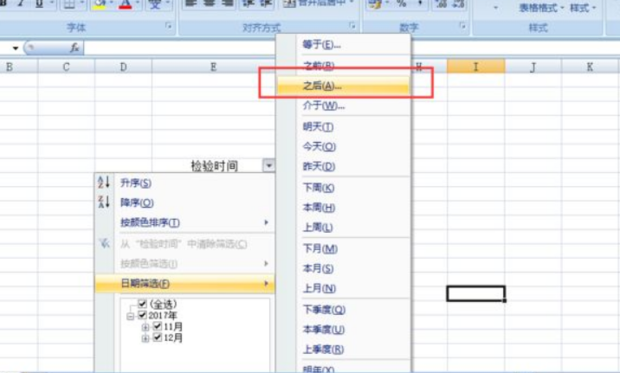Choose 介于(W)... date filter
The image size is (620, 373).
pyautogui.click(x=343, y=106)
